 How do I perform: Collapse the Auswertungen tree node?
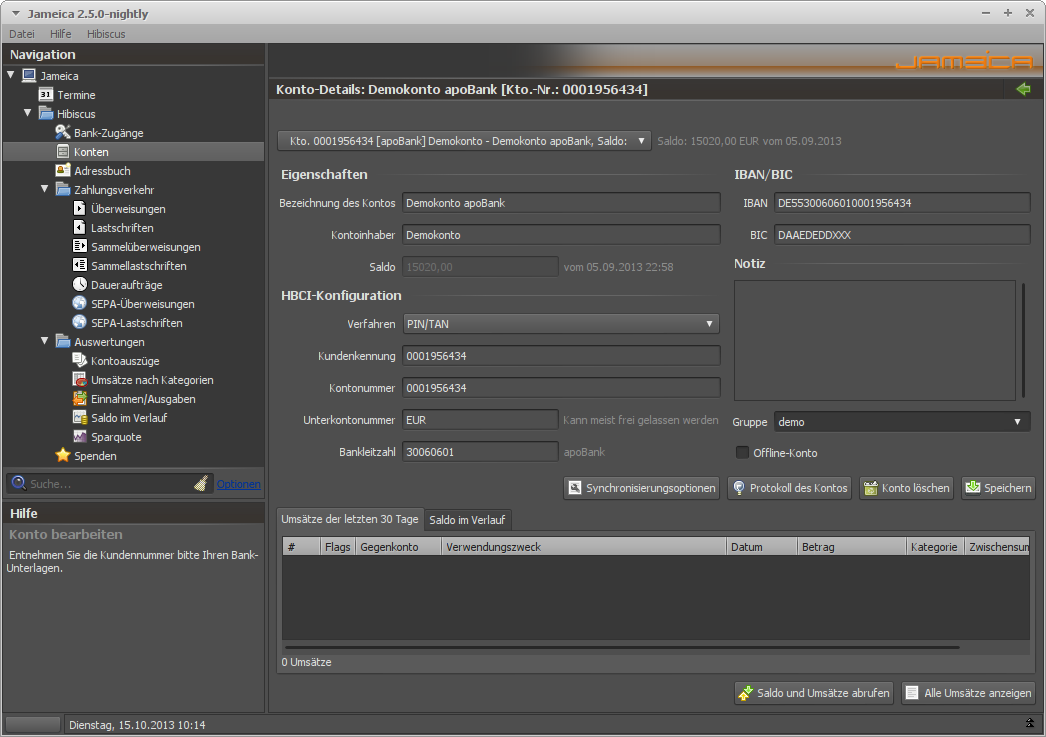tap(45, 341)
